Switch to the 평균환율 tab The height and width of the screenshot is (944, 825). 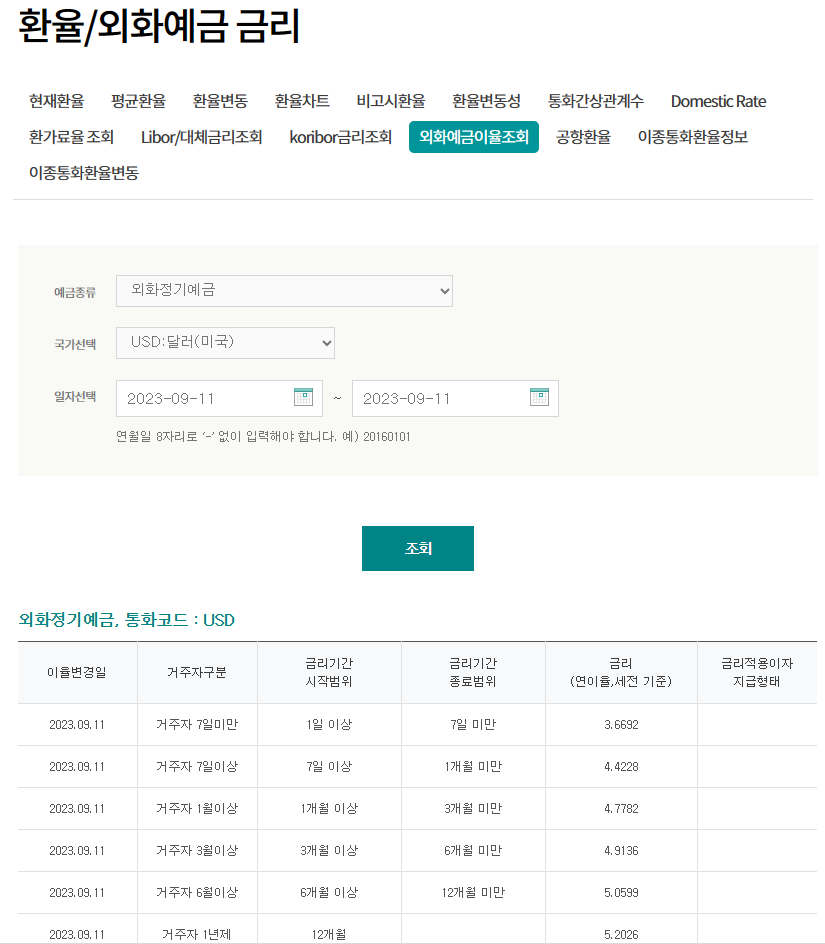[139, 101]
